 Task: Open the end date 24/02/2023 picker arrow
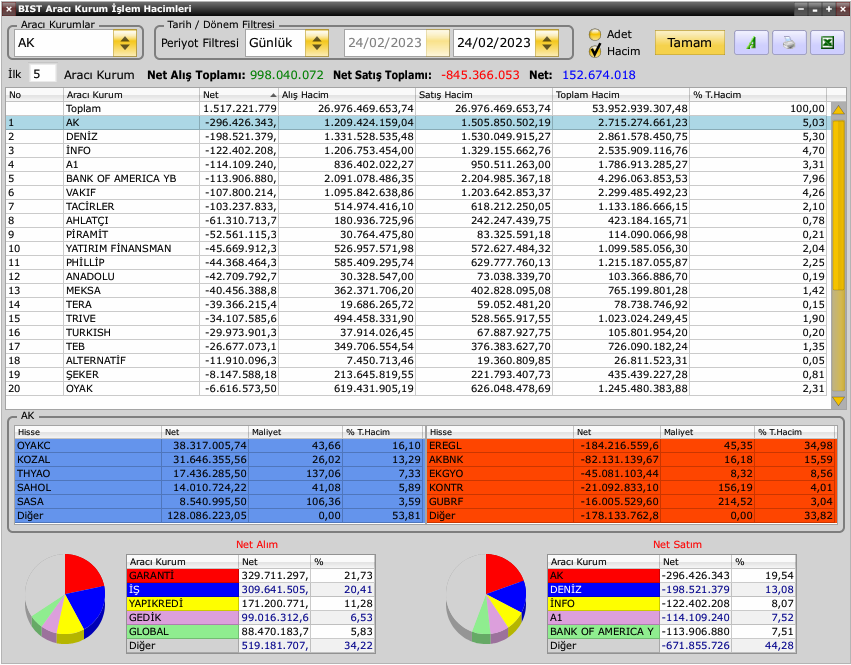pos(547,43)
